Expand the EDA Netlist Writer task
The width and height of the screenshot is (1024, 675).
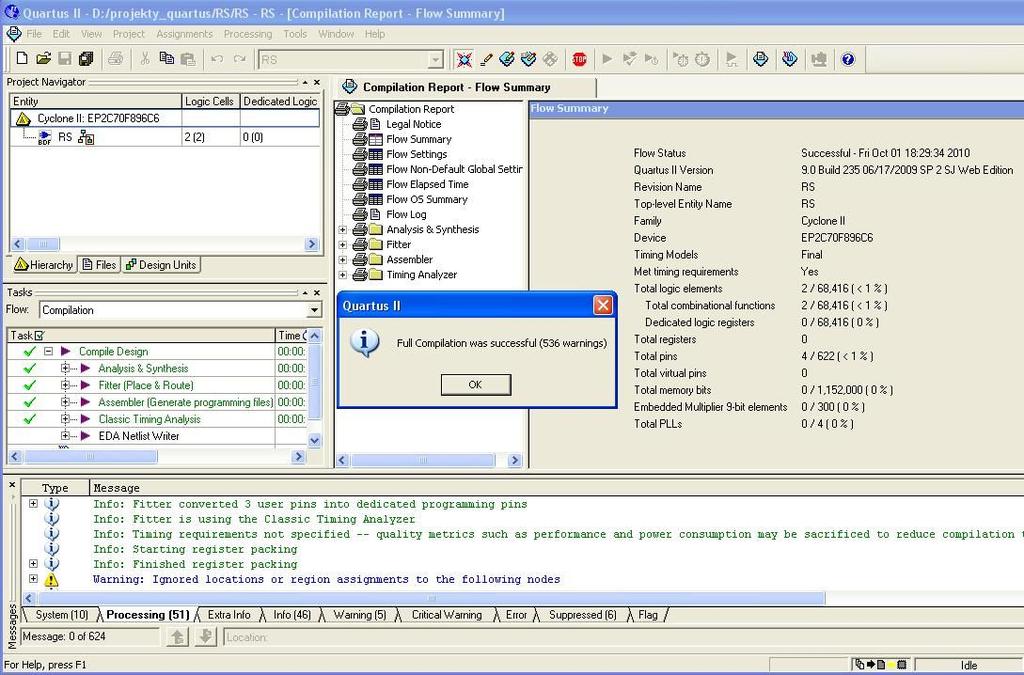65,435
